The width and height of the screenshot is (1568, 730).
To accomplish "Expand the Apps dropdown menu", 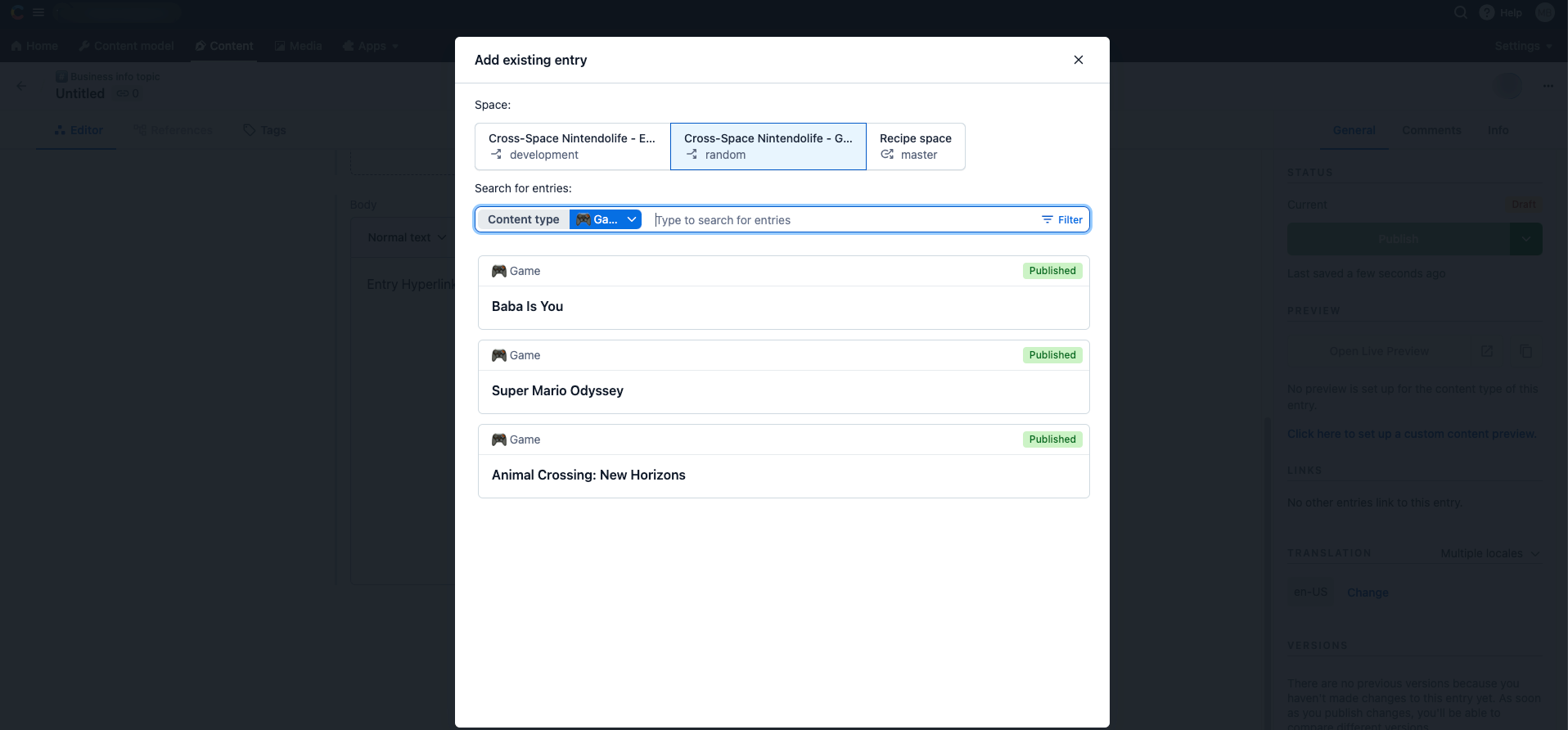I will 371,46.
